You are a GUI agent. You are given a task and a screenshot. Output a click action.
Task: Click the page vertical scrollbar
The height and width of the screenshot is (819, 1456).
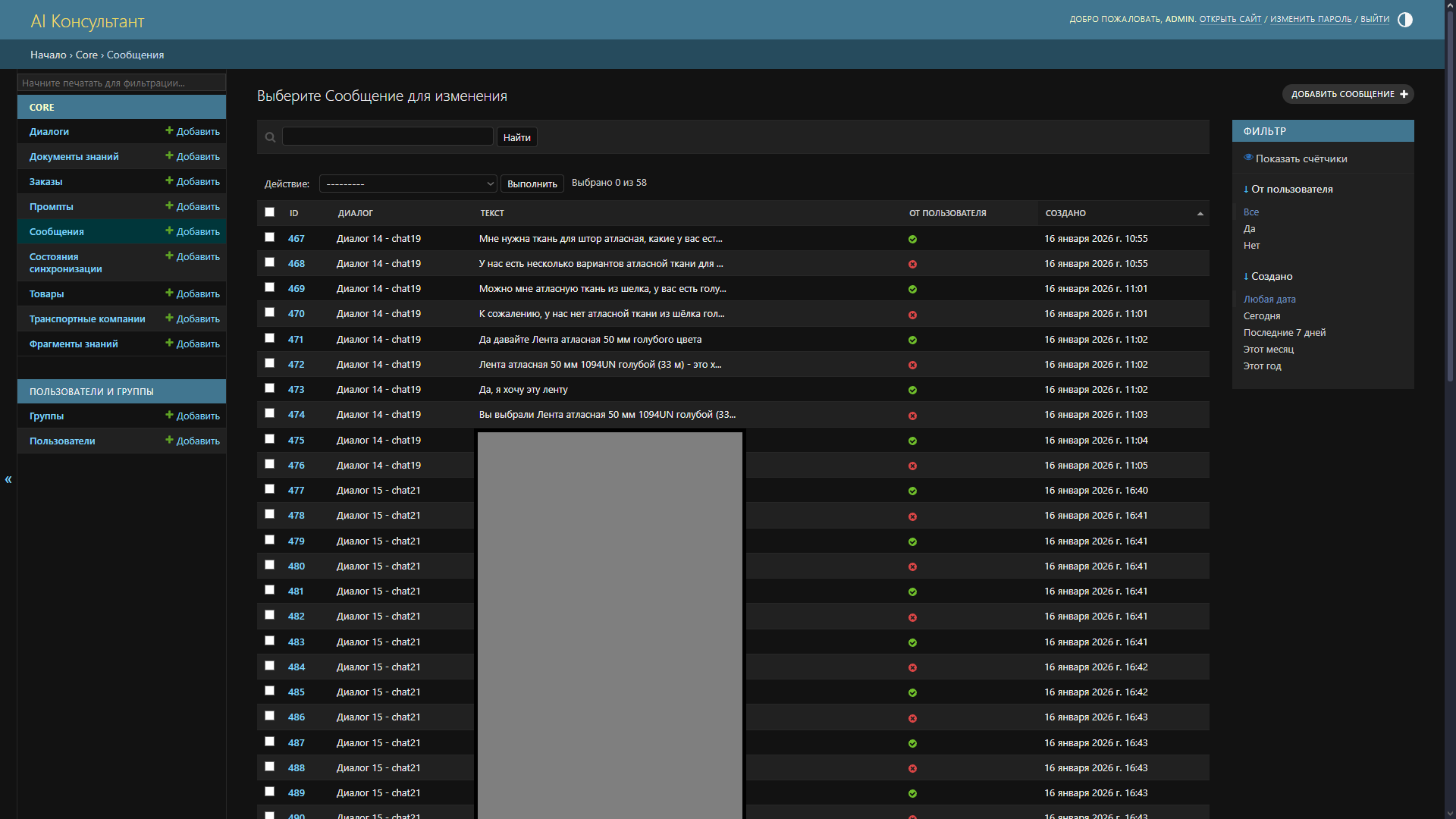1450,197
